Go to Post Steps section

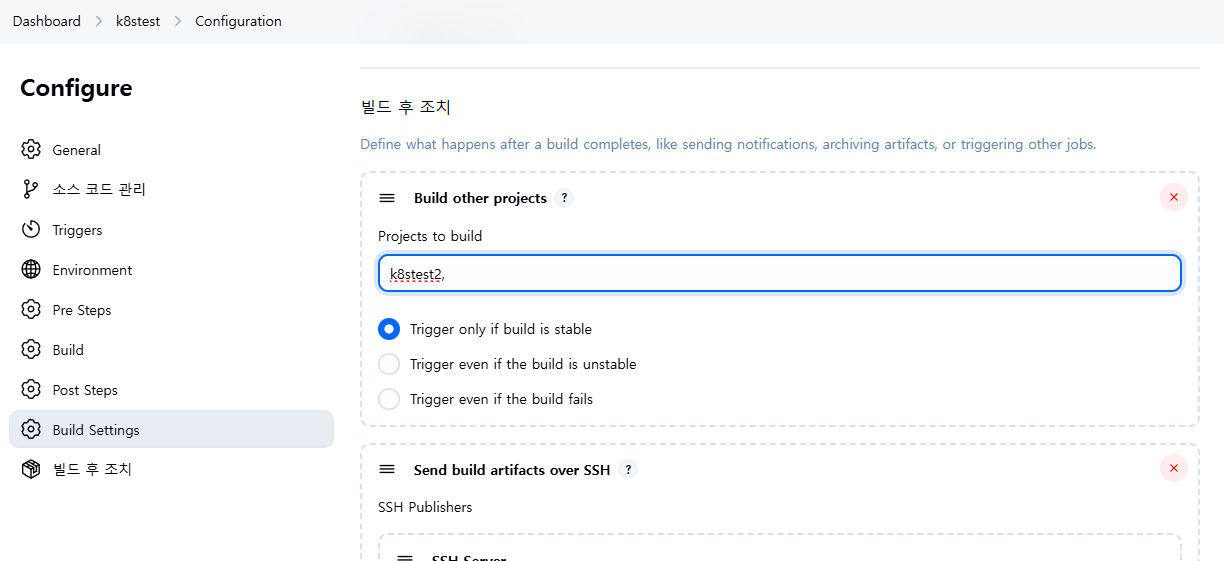coord(85,390)
